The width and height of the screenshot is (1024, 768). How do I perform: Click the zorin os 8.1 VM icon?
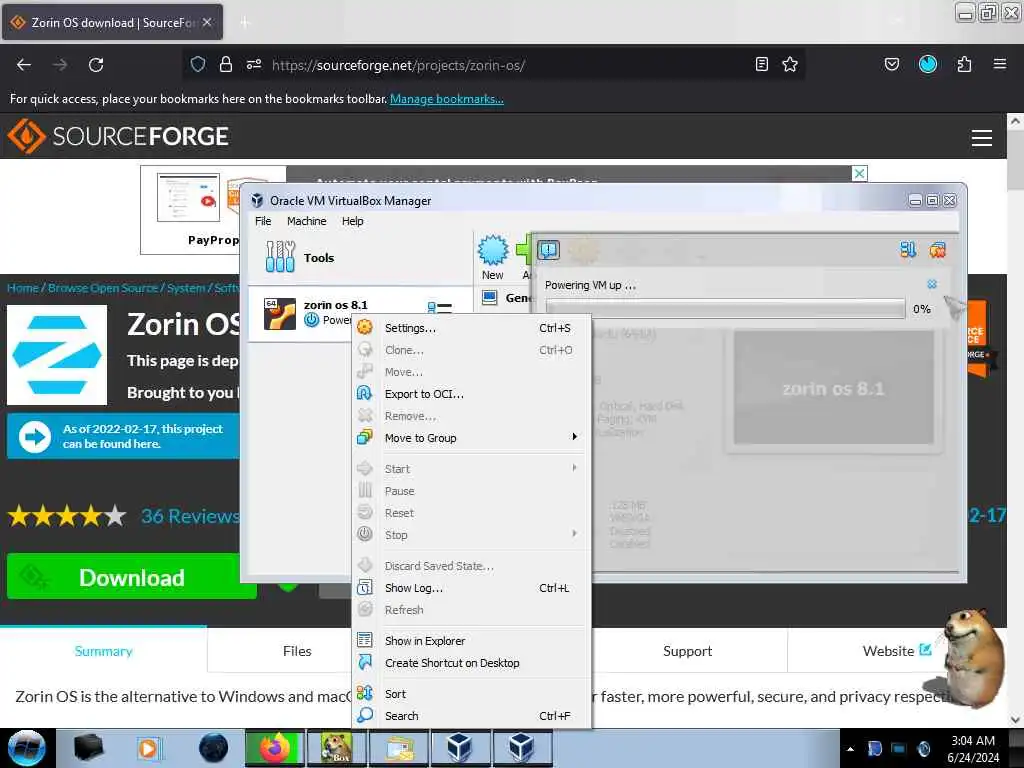[x=280, y=313]
